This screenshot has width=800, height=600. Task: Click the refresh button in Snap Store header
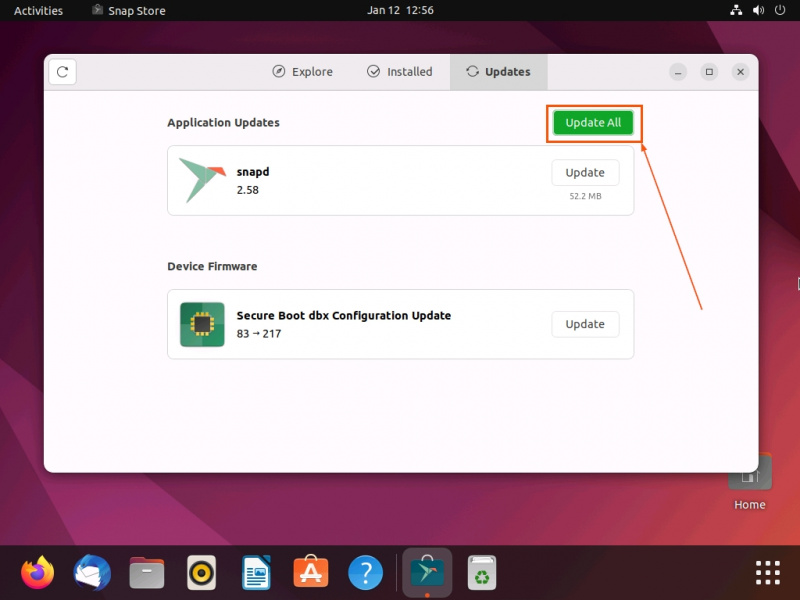click(62, 72)
